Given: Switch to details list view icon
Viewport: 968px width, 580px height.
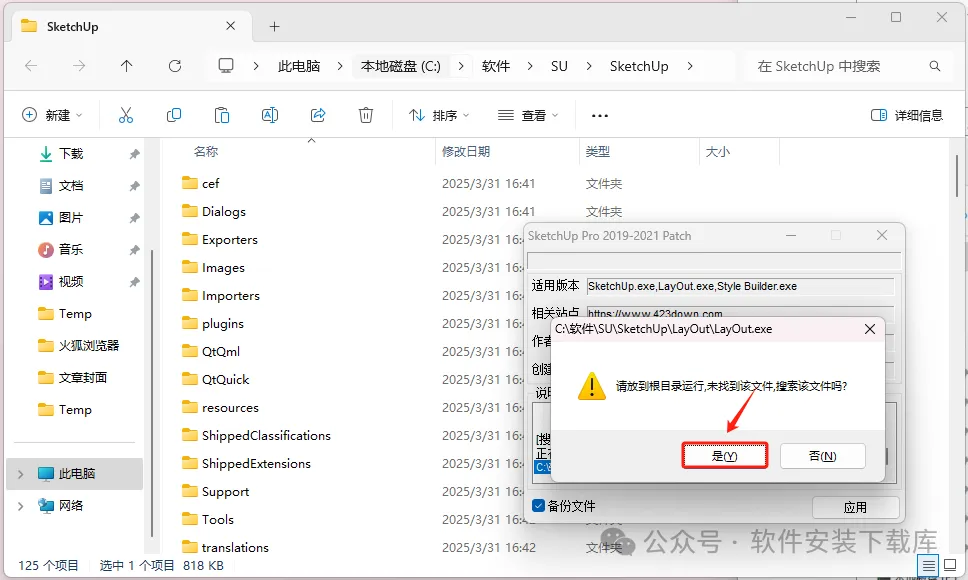Looking at the screenshot, I should [x=928, y=565].
